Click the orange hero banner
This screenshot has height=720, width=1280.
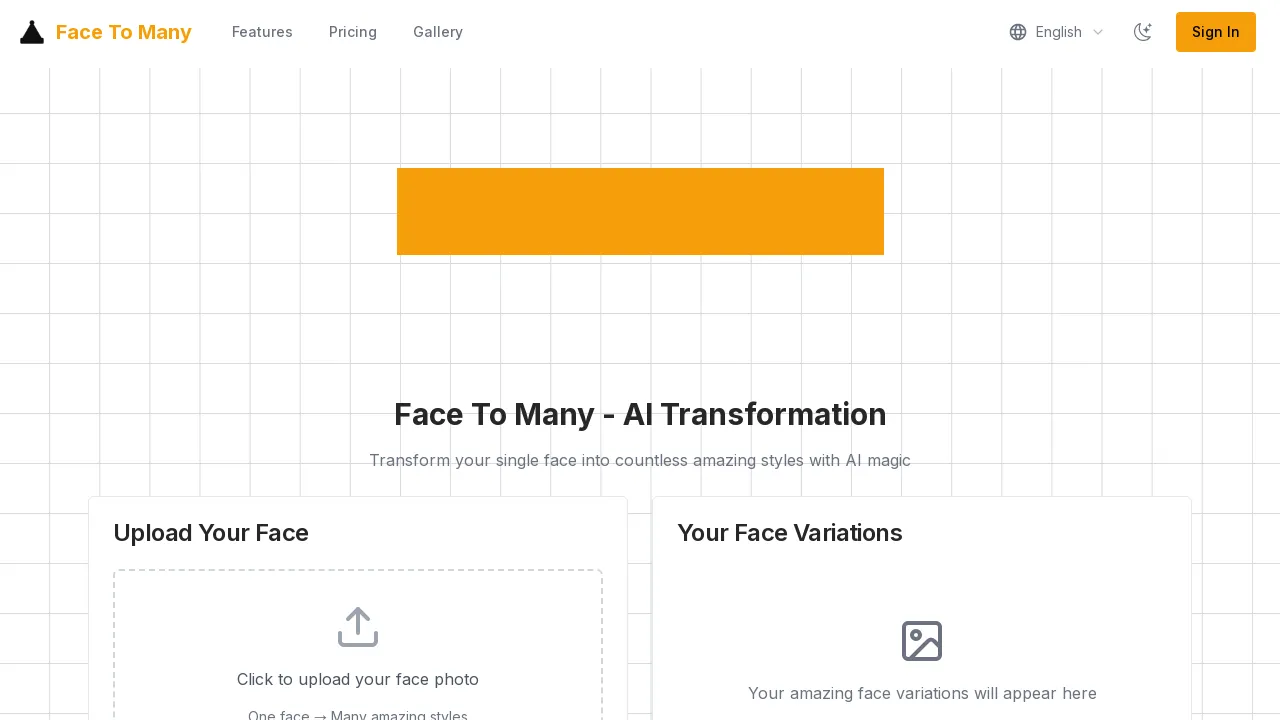640,211
